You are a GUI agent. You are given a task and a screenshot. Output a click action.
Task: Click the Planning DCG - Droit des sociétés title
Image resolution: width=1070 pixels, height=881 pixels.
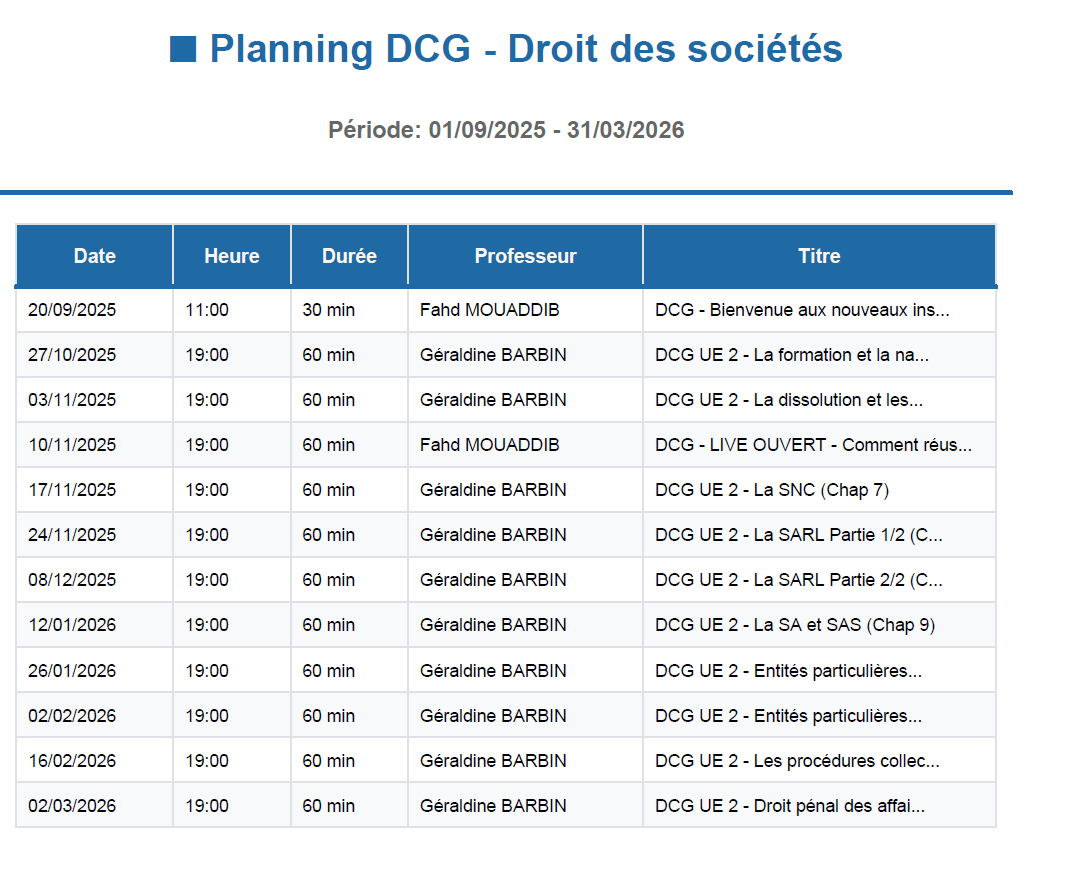(x=525, y=49)
